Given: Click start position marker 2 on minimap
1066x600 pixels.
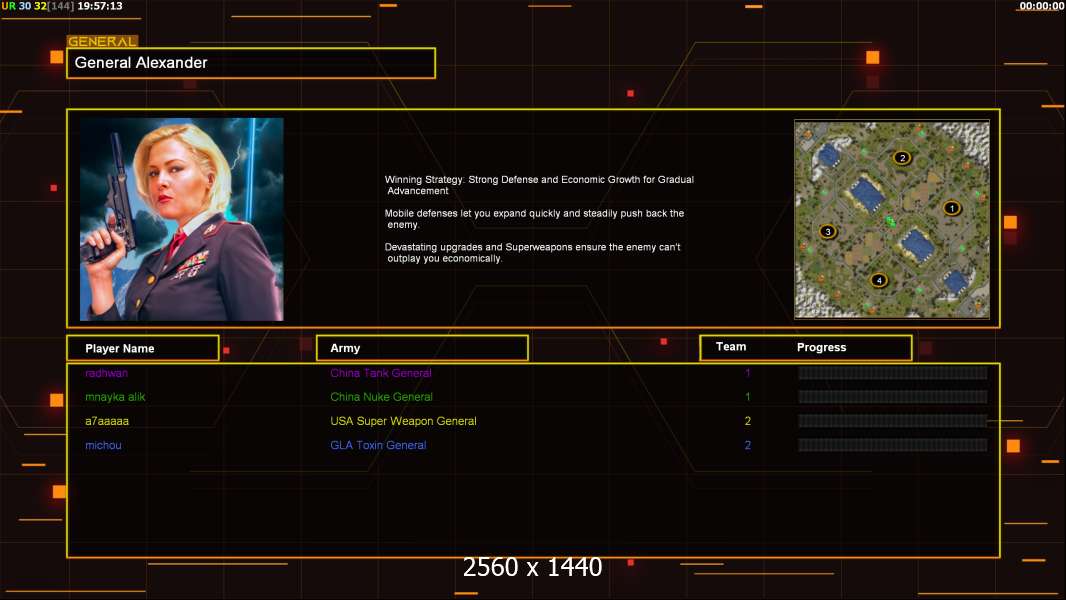Looking at the screenshot, I should click(x=902, y=158).
